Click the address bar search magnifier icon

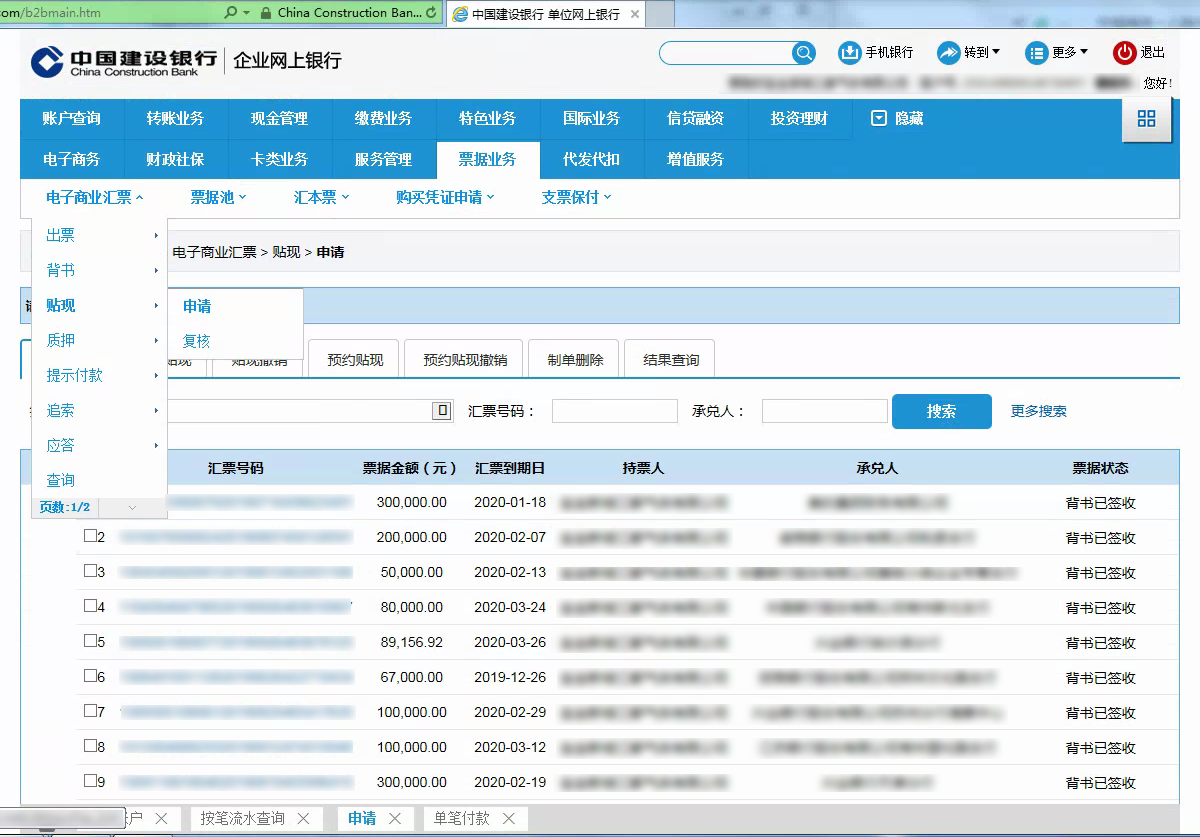[x=231, y=13]
